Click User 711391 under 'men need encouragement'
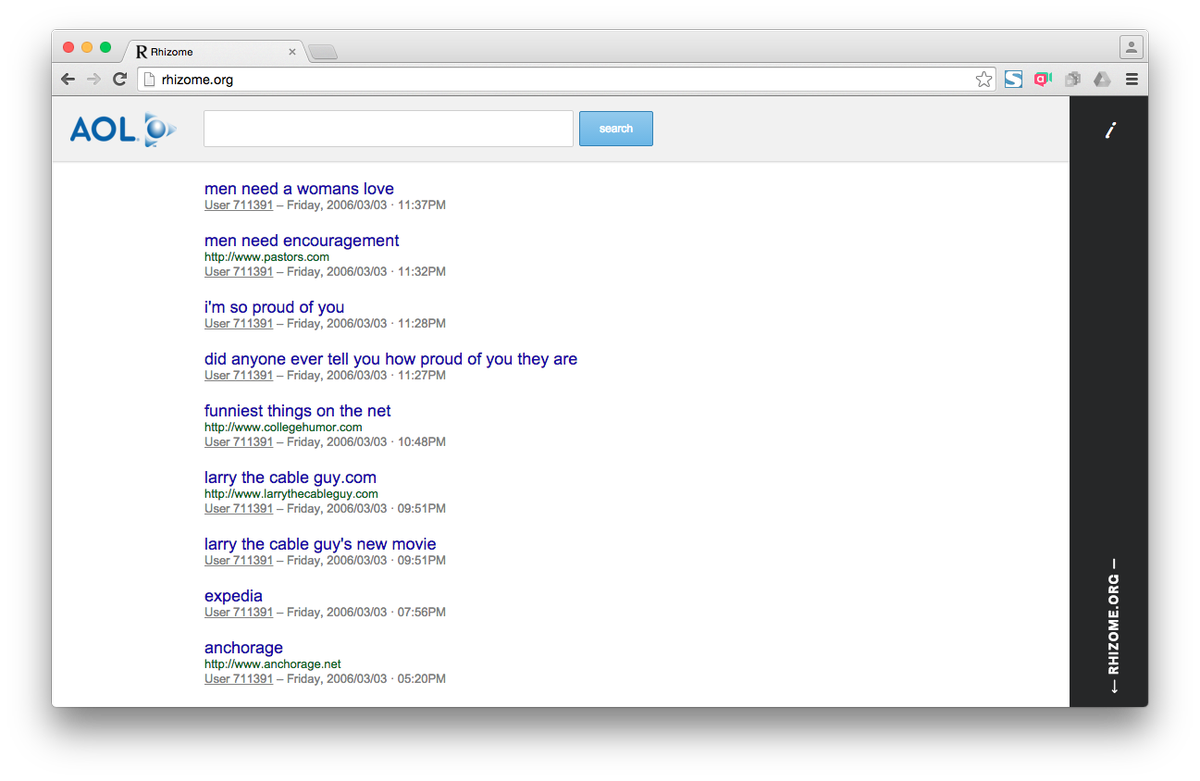 (x=239, y=272)
